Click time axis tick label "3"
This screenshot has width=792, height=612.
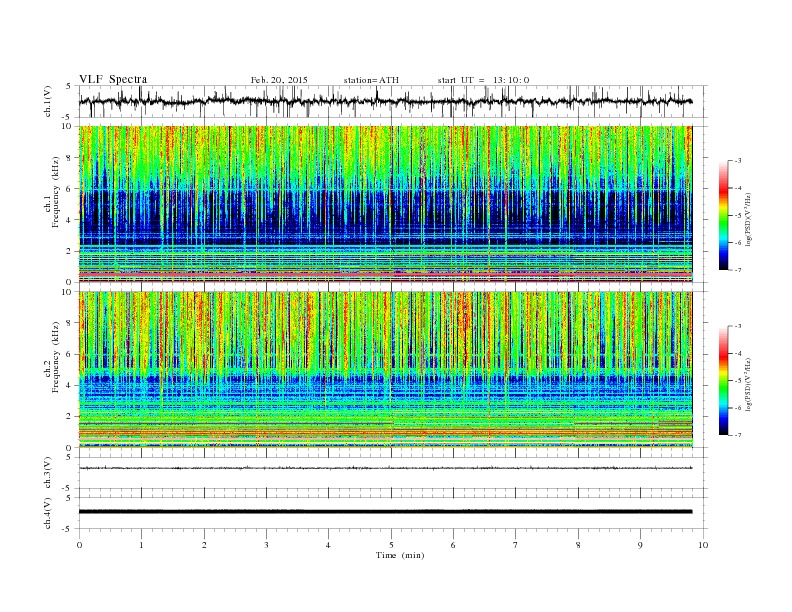(266, 545)
